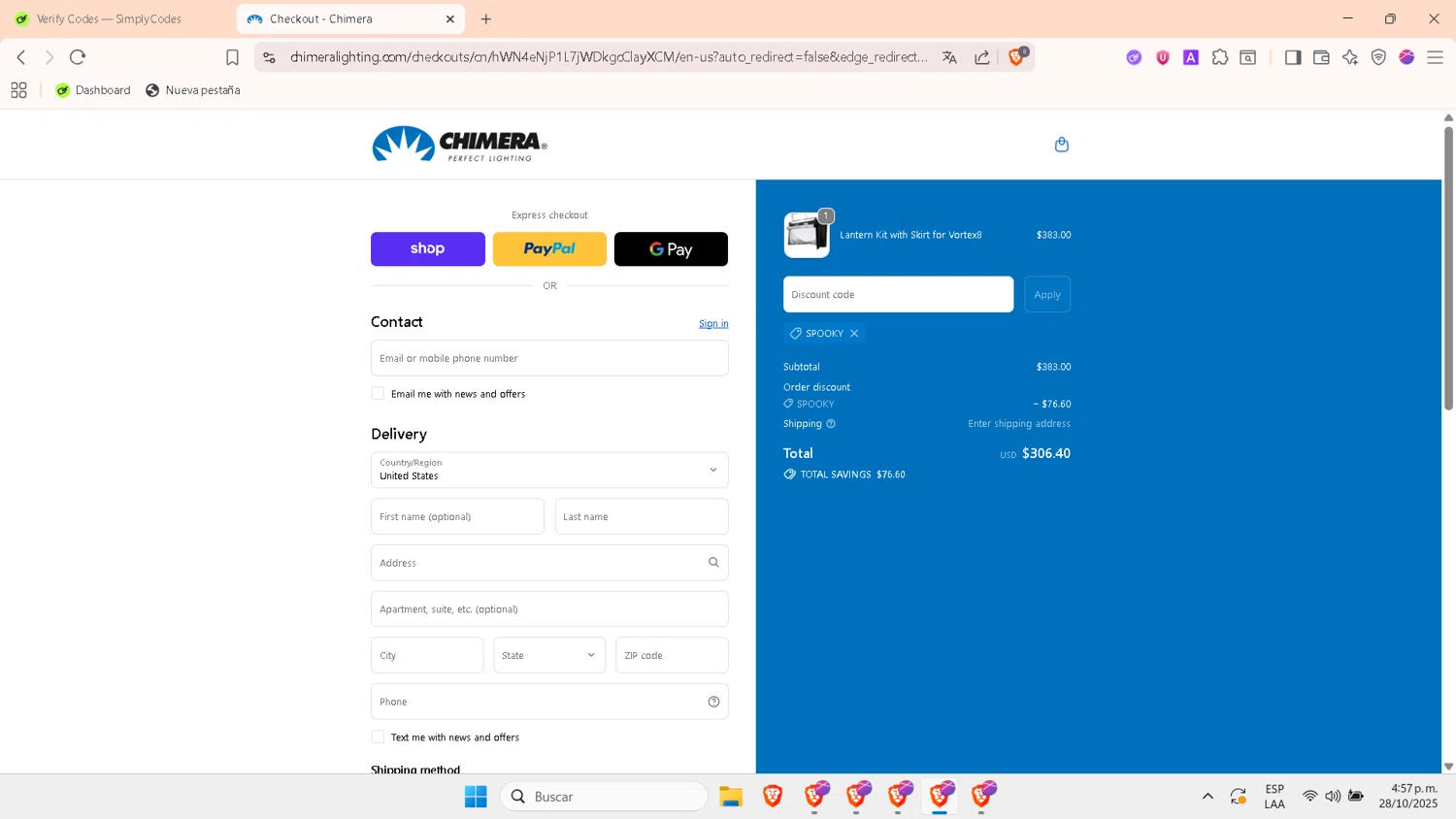Viewport: 1456px width, 819px height.
Task: Open the Nueva pestaña bookmark
Action: 193,90
